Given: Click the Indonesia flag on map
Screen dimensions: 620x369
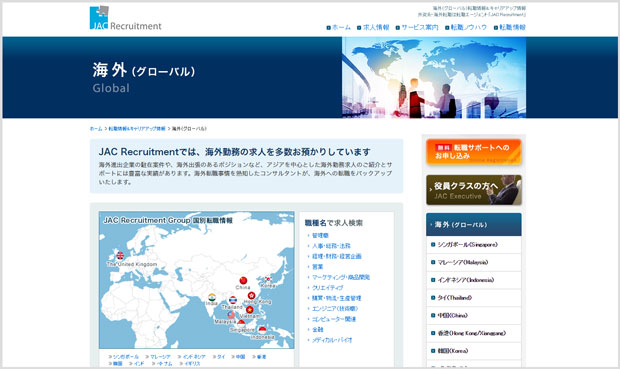Looking at the screenshot, I should point(263,329).
